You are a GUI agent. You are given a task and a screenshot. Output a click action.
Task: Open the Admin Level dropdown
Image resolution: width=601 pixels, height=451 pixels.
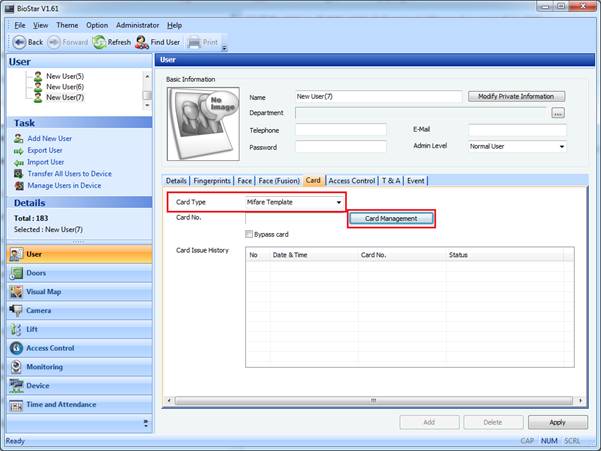(x=561, y=146)
